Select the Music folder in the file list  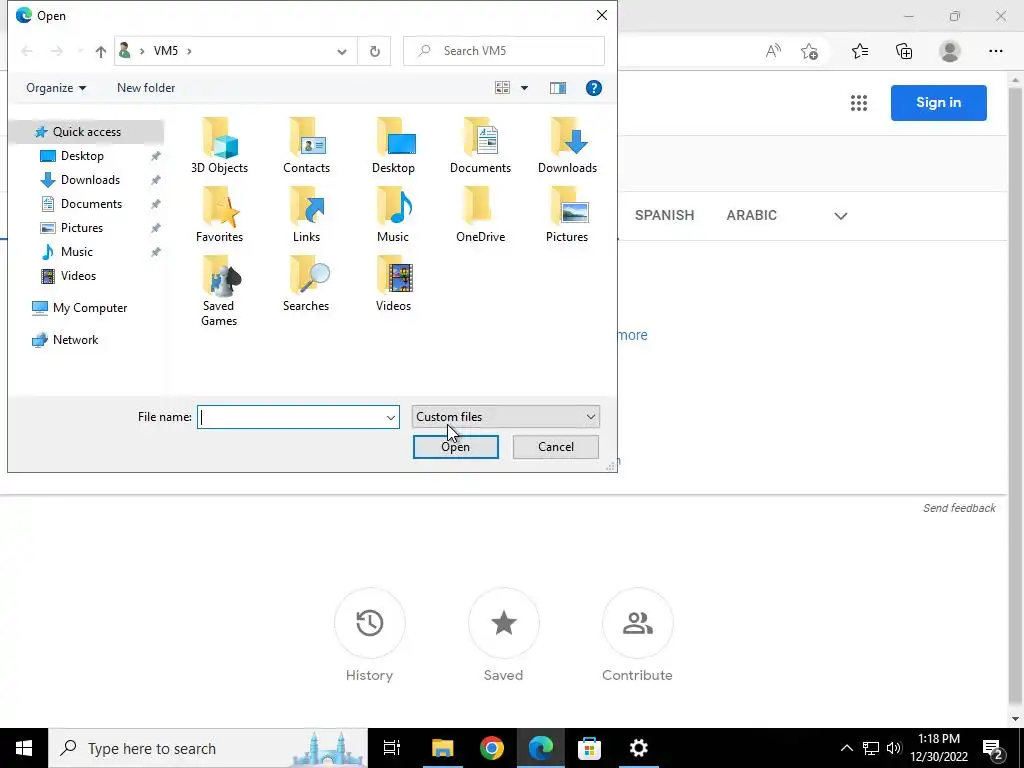tap(393, 216)
